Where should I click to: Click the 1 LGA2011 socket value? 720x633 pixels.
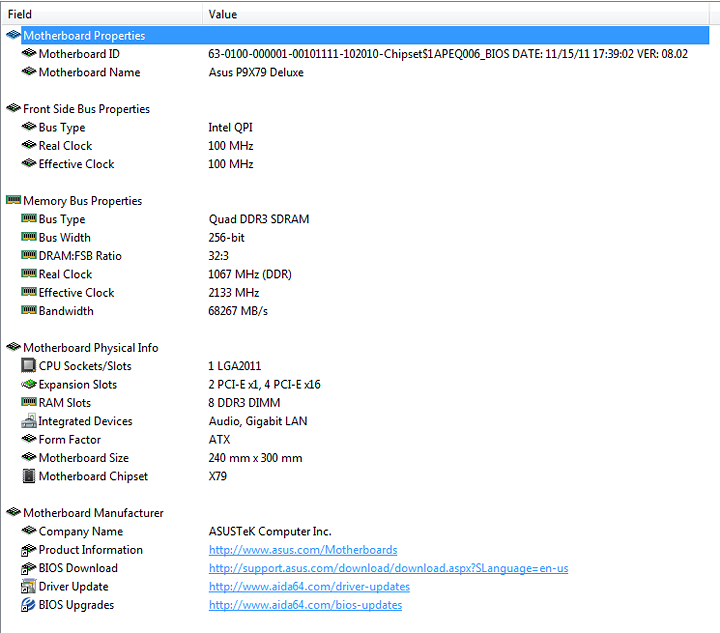tap(235, 366)
